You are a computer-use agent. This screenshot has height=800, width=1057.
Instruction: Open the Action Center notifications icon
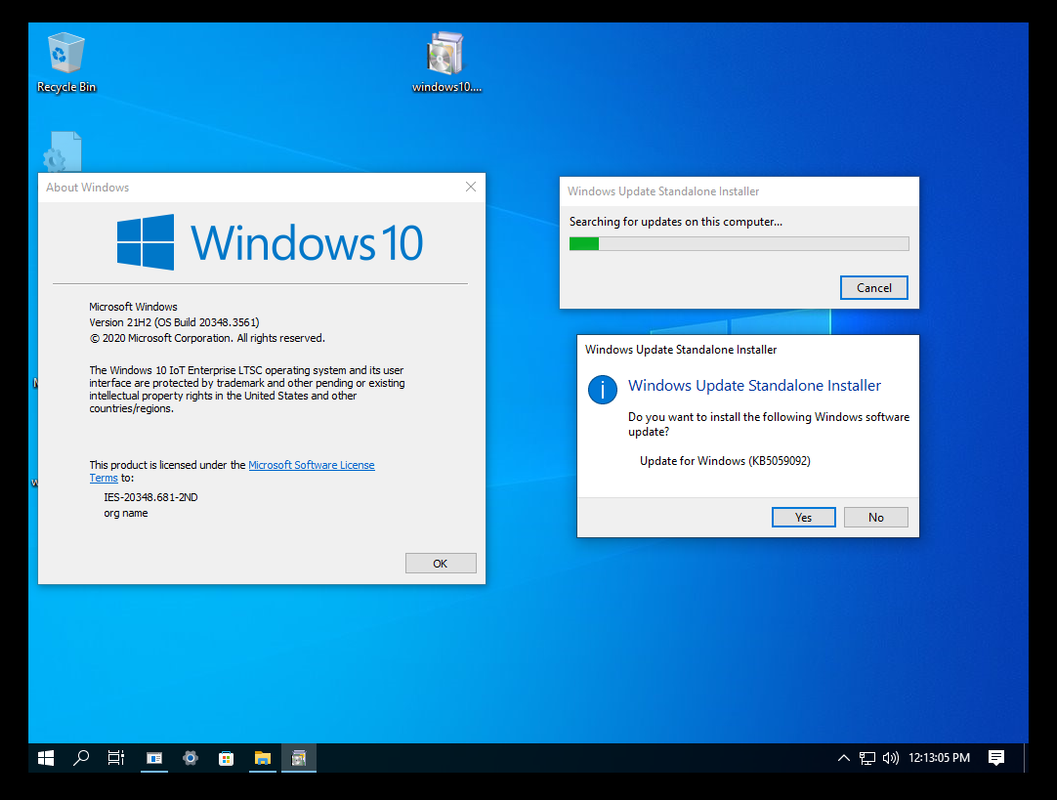pyautogui.click(x=996, y=758)
